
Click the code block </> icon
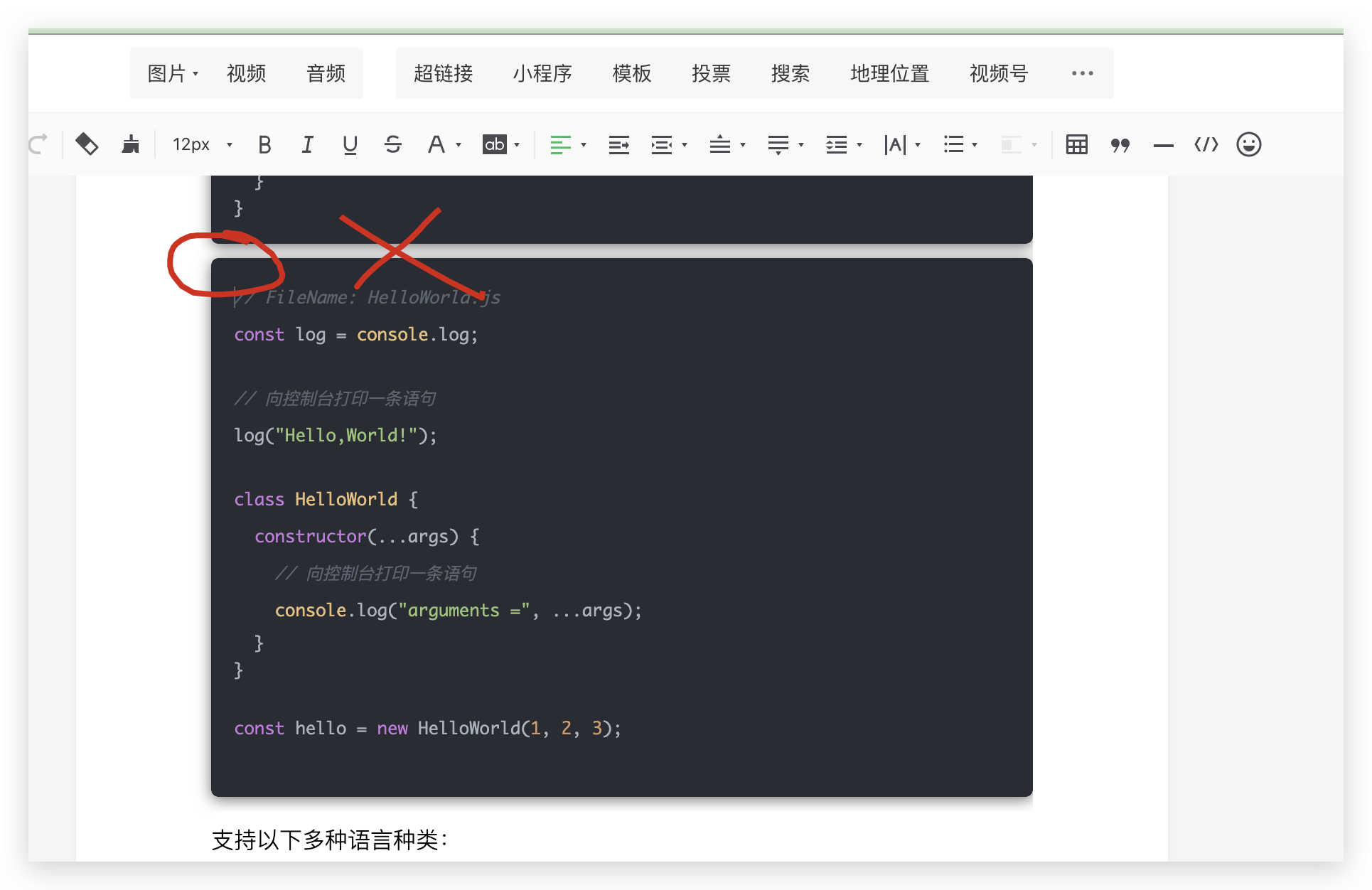point(1206,145)
